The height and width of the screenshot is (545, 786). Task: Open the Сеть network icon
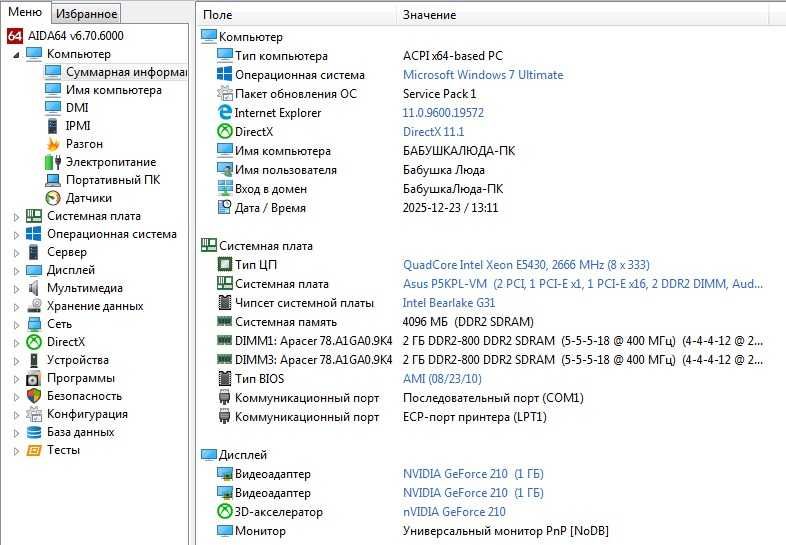(34, 324)
